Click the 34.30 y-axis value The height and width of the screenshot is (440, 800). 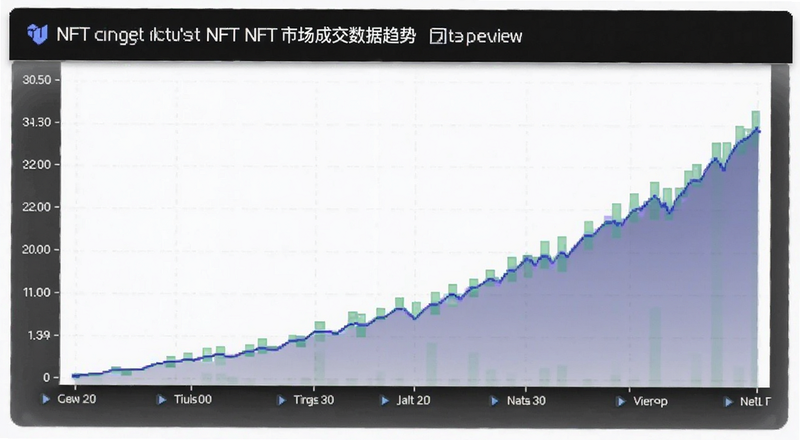point(37,123)
